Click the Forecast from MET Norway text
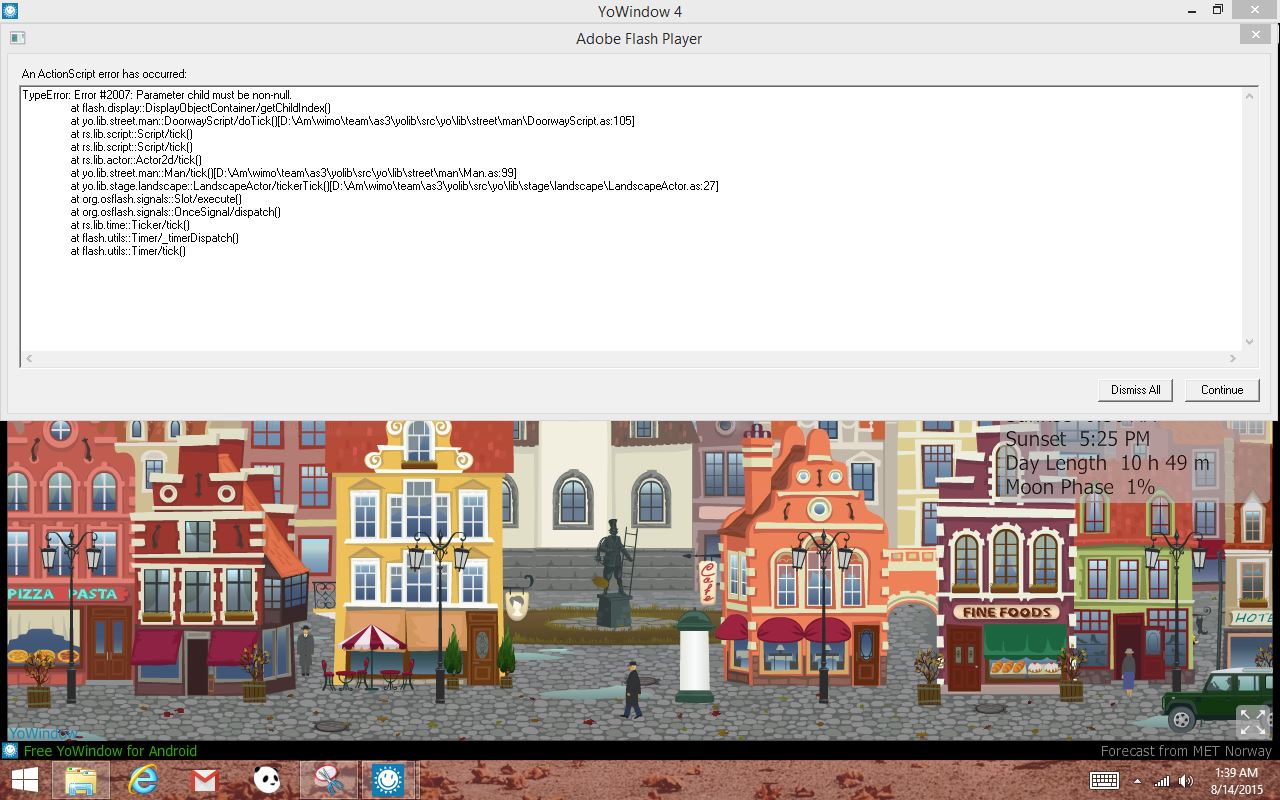This screenshot has width=1280, height=800. pos(1185,751)
